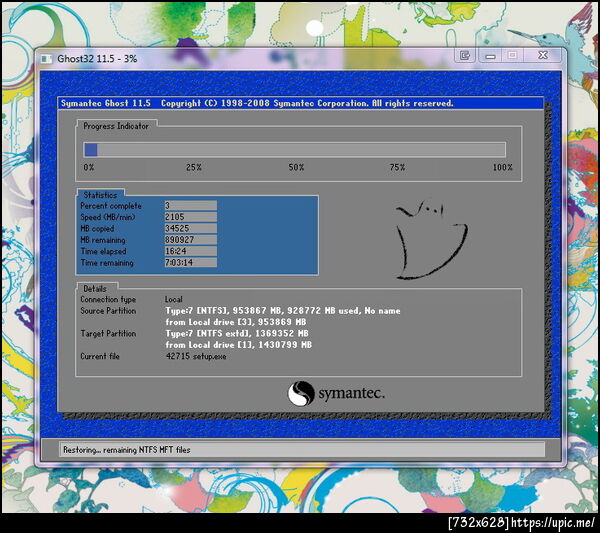Click the 'Source Partition' label
Screen dimensions: 600x533
(x=108, y=311)
